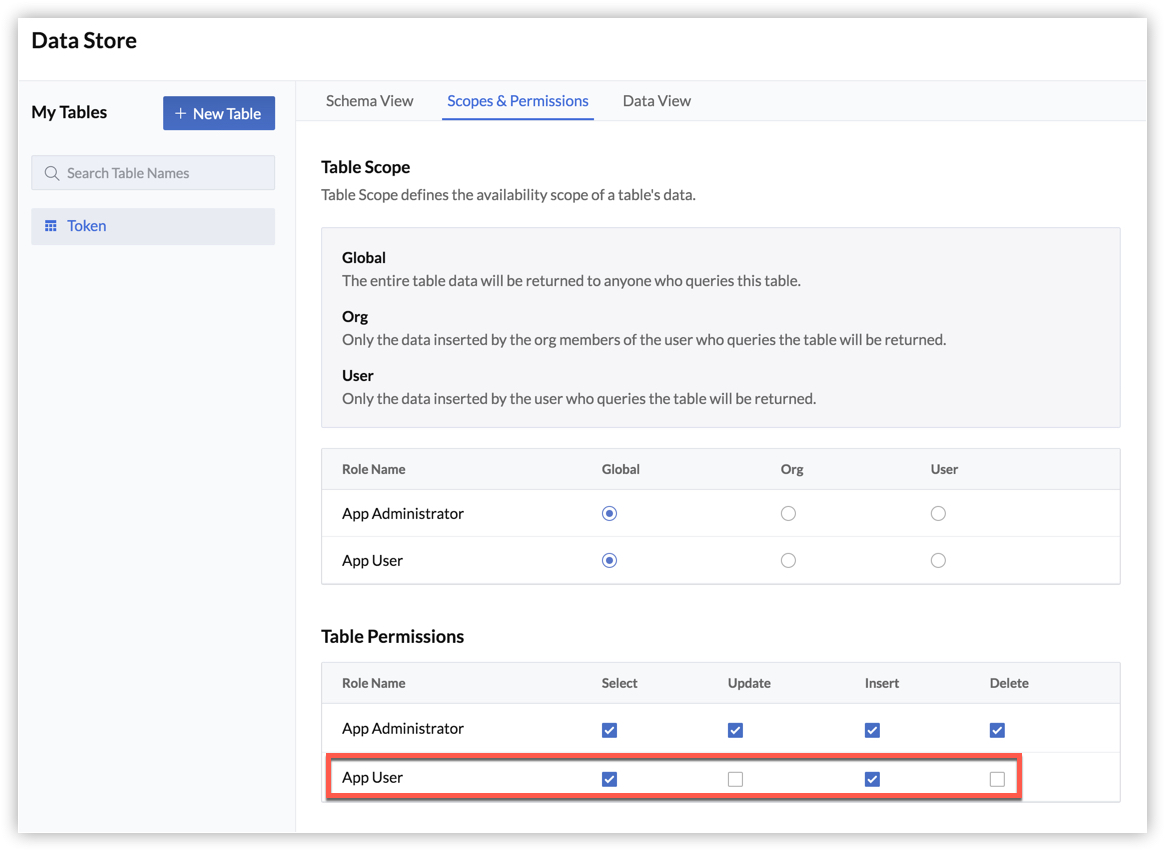Viewport: 1165px width, 851px height.
Task: Uncheck Update permission for App Administrator
Action: tap(735, 730)
